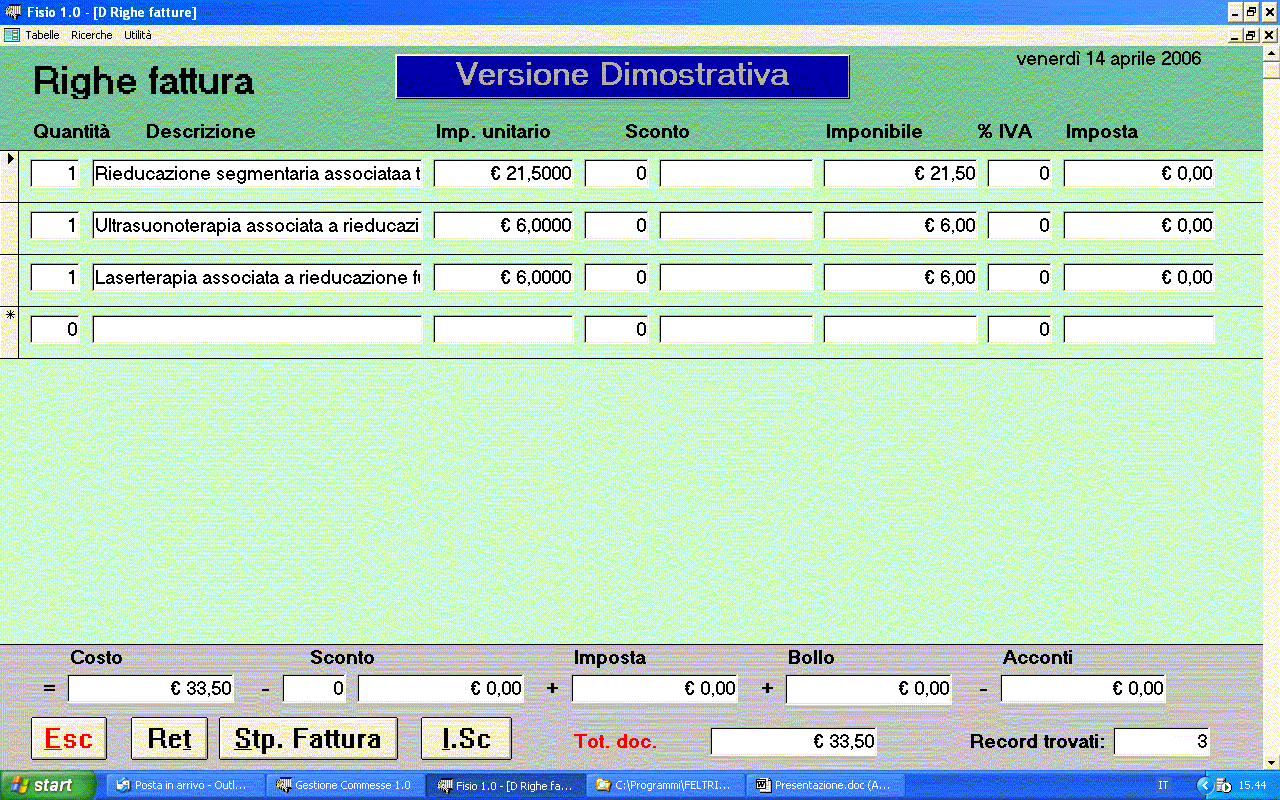Click the Fisio application icon in the title bar
1280x800 pixels.
click(x=13, y=12)
